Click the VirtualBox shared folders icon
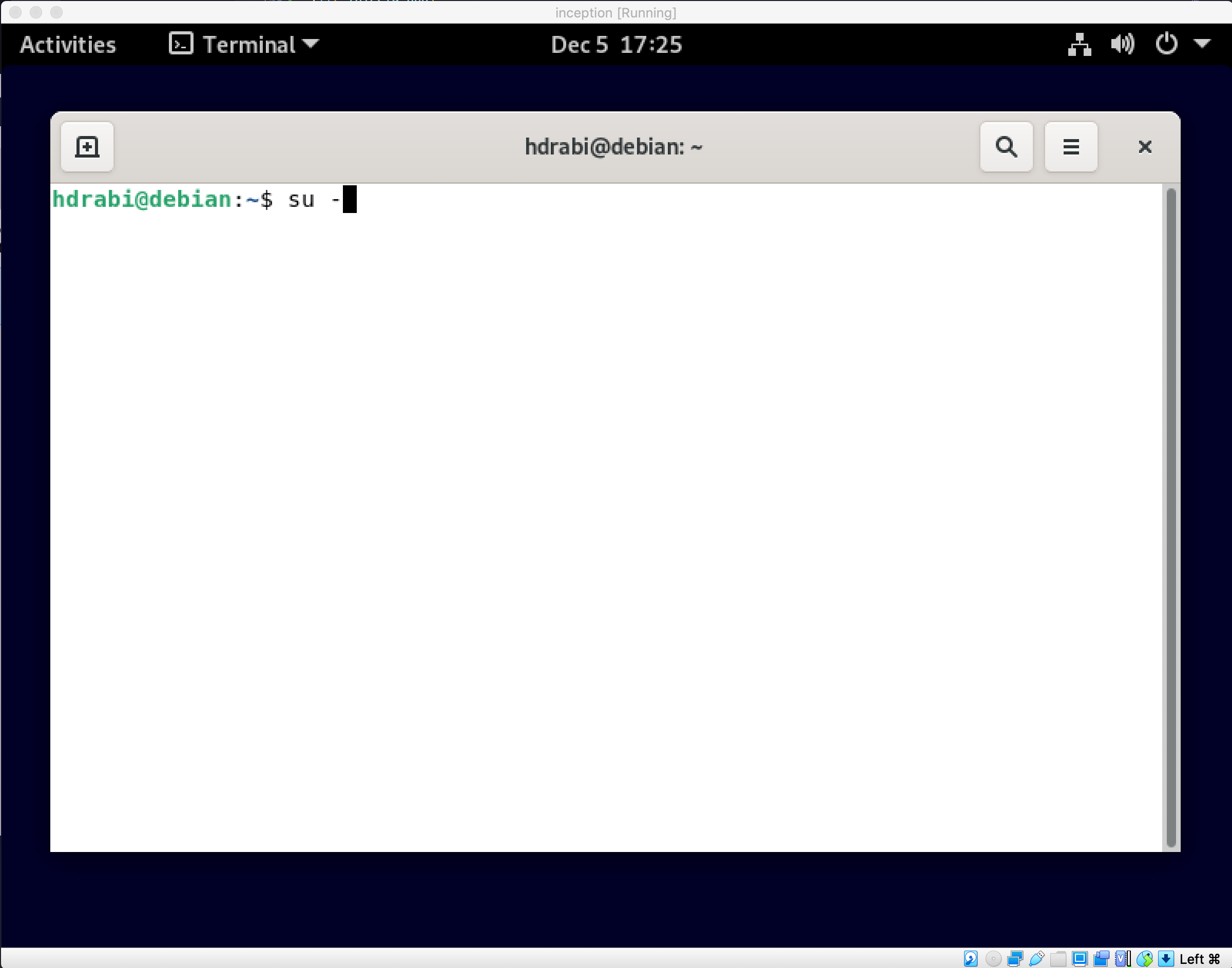Image resolution: width=1232 pixels, height=968 pixels. click(x=1058, y=958)
